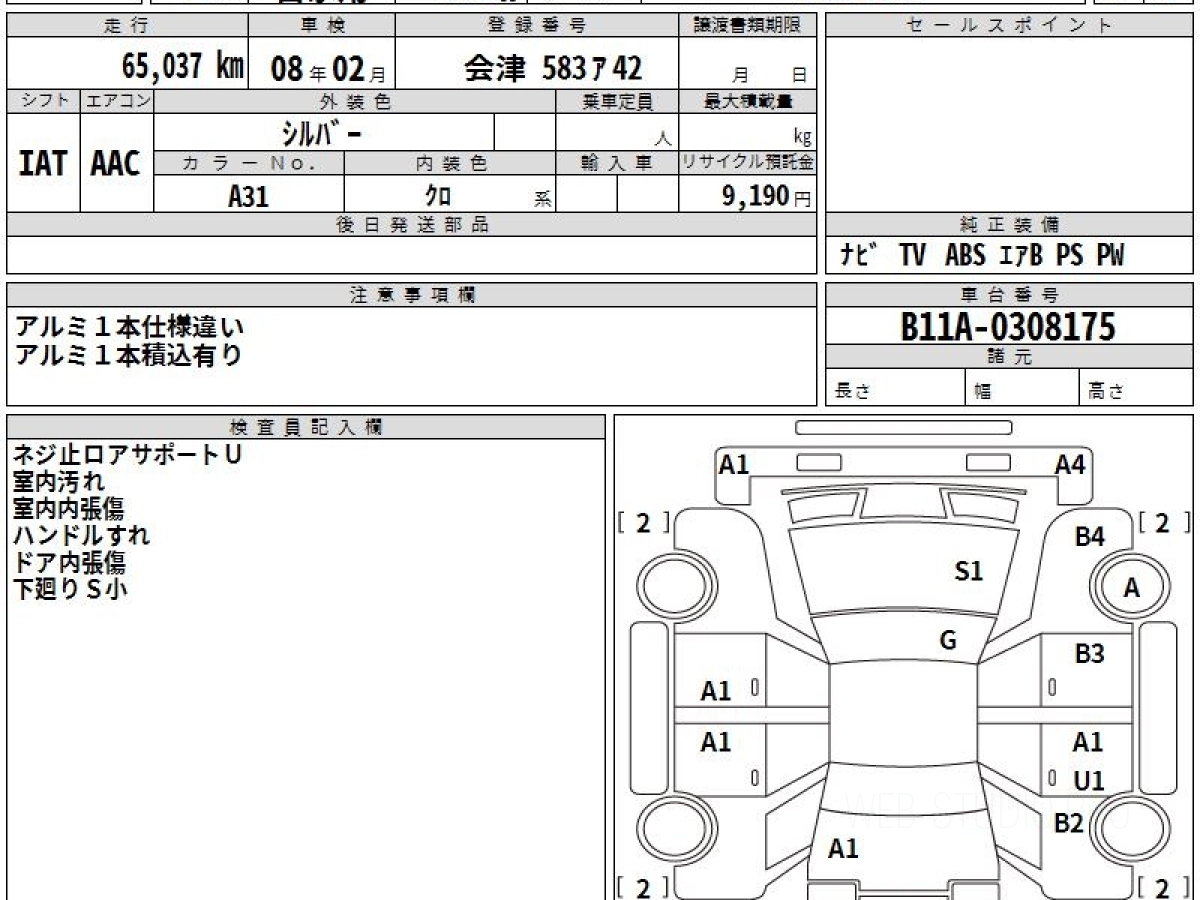Image resolution: width=1200 pixels, height=900 pixels.
Task: Select the registration number 会津 583ア42
Action: pos(552,67)
